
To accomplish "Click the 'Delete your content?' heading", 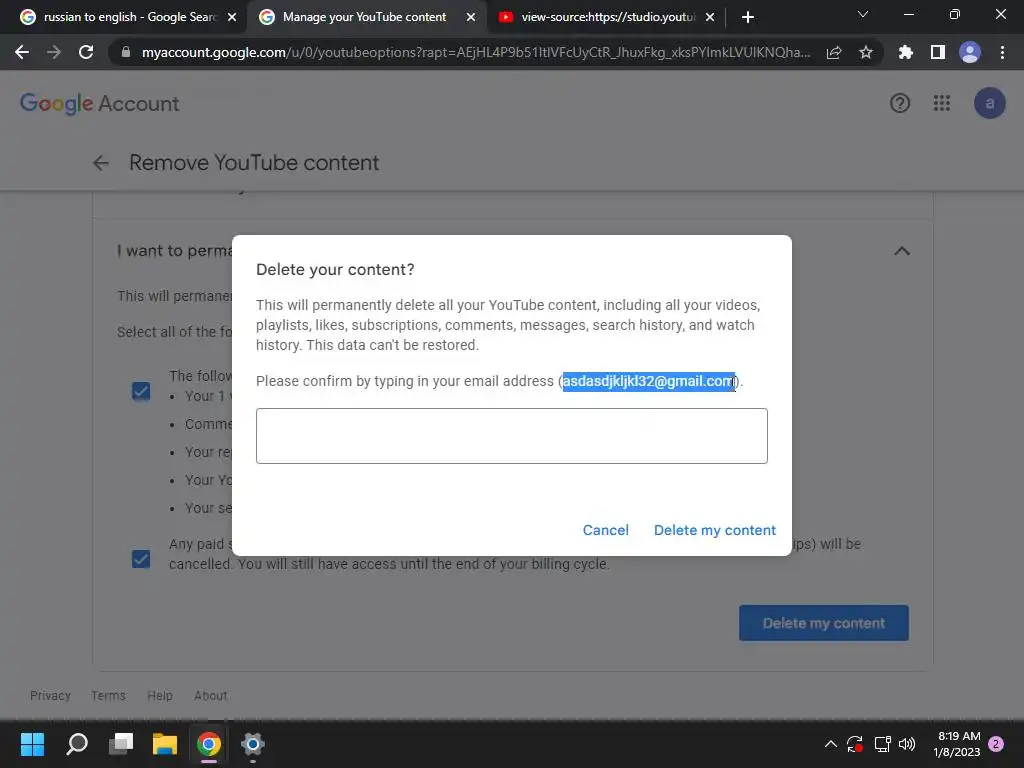I will (335, 270).
